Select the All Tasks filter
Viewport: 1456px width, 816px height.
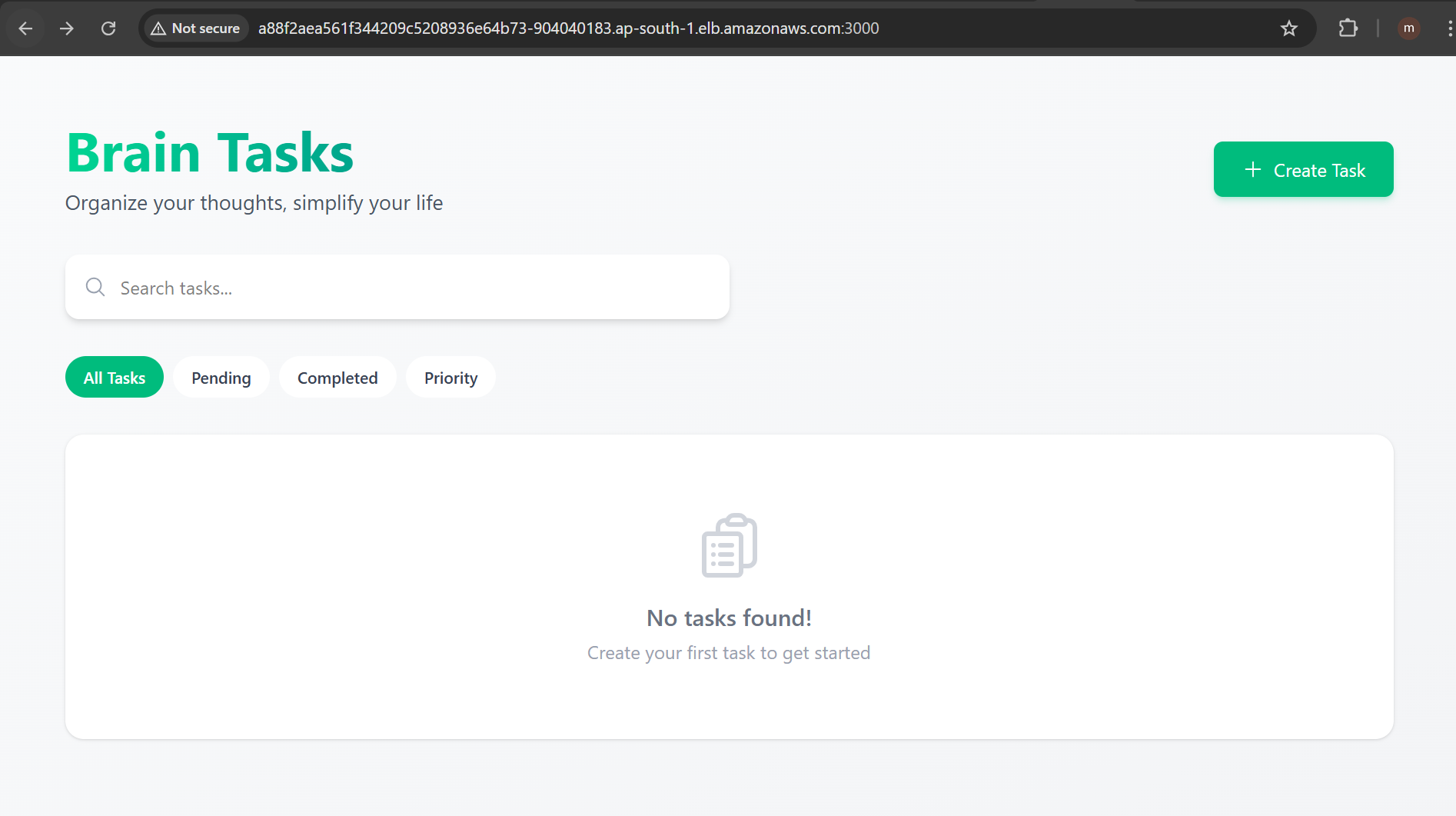[115, 378]
